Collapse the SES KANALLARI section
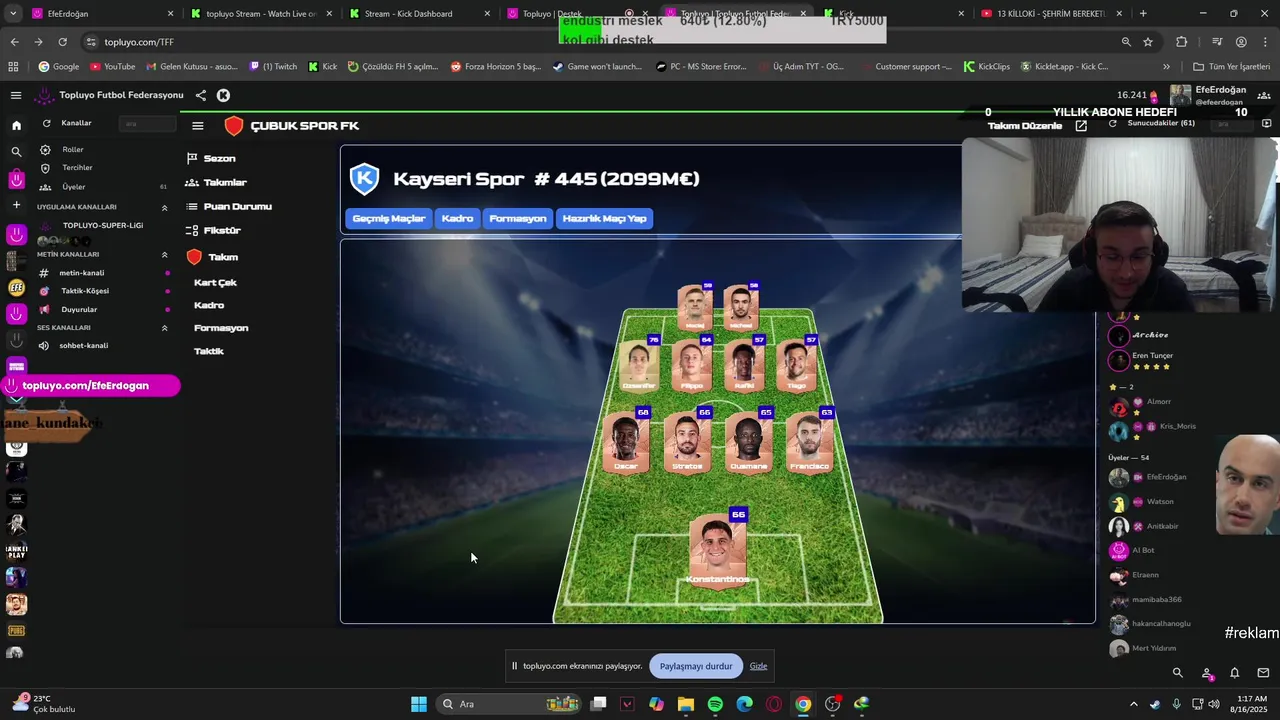 (164, 328)
